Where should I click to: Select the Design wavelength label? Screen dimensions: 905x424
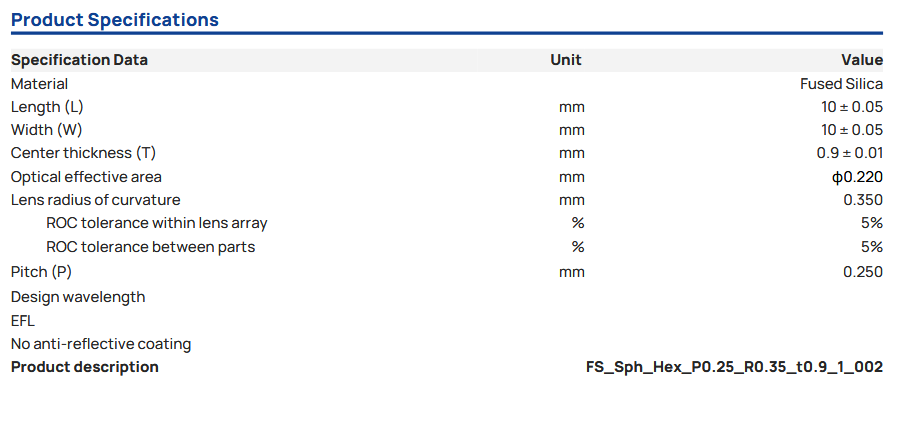pos(78,297)
